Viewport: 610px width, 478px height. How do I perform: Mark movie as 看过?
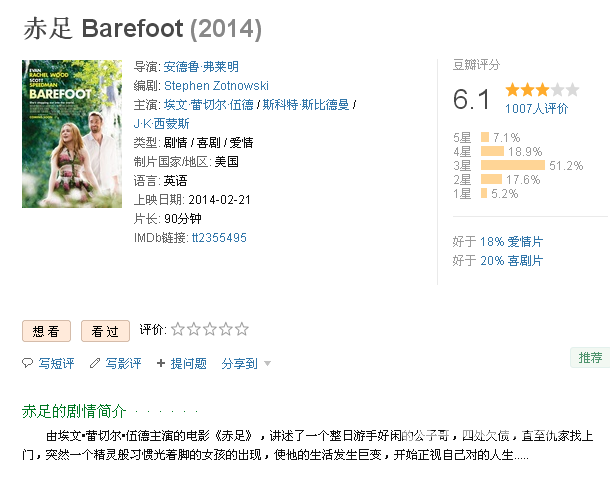(x=105, y=331)
